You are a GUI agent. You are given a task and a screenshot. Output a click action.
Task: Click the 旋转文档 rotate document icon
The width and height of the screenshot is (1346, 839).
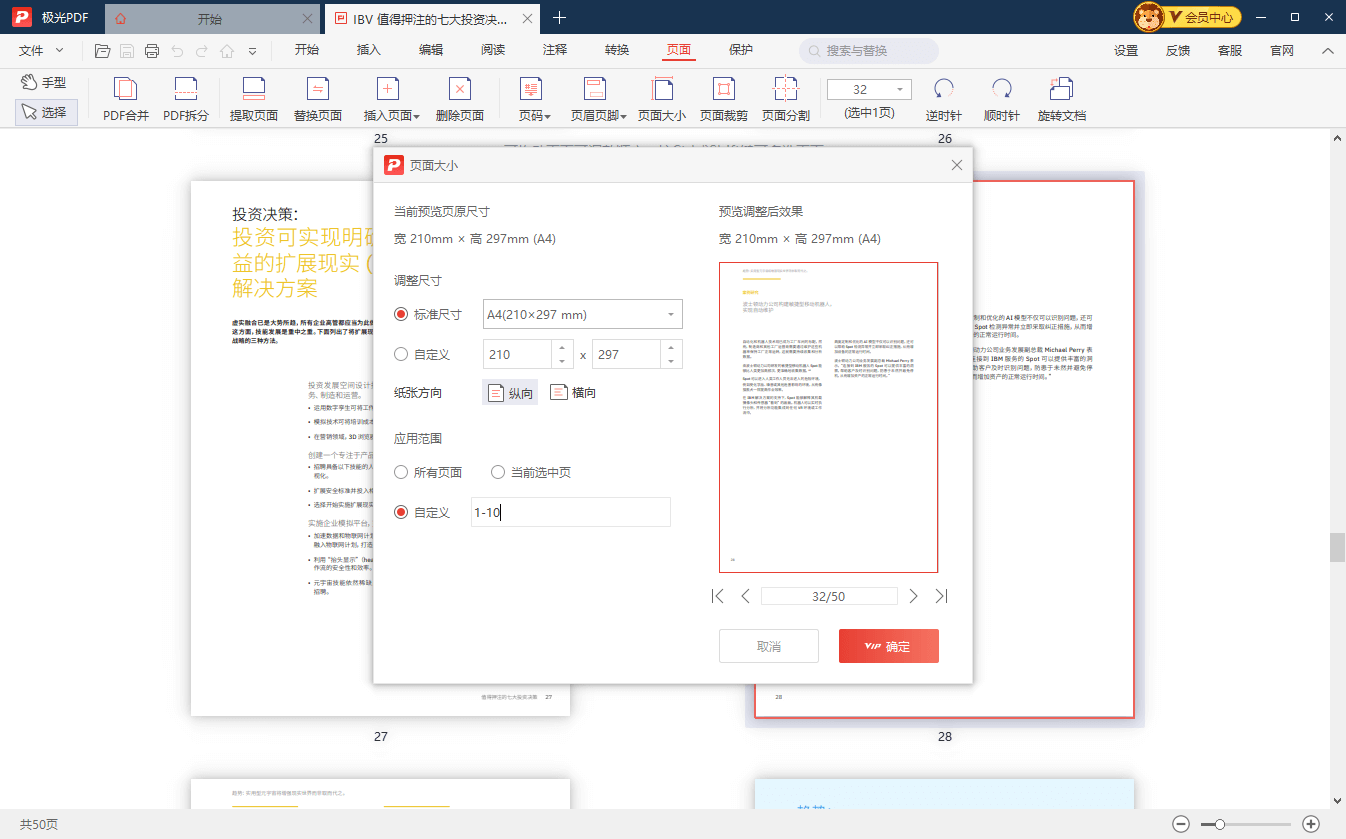(x=1061, y=90)
